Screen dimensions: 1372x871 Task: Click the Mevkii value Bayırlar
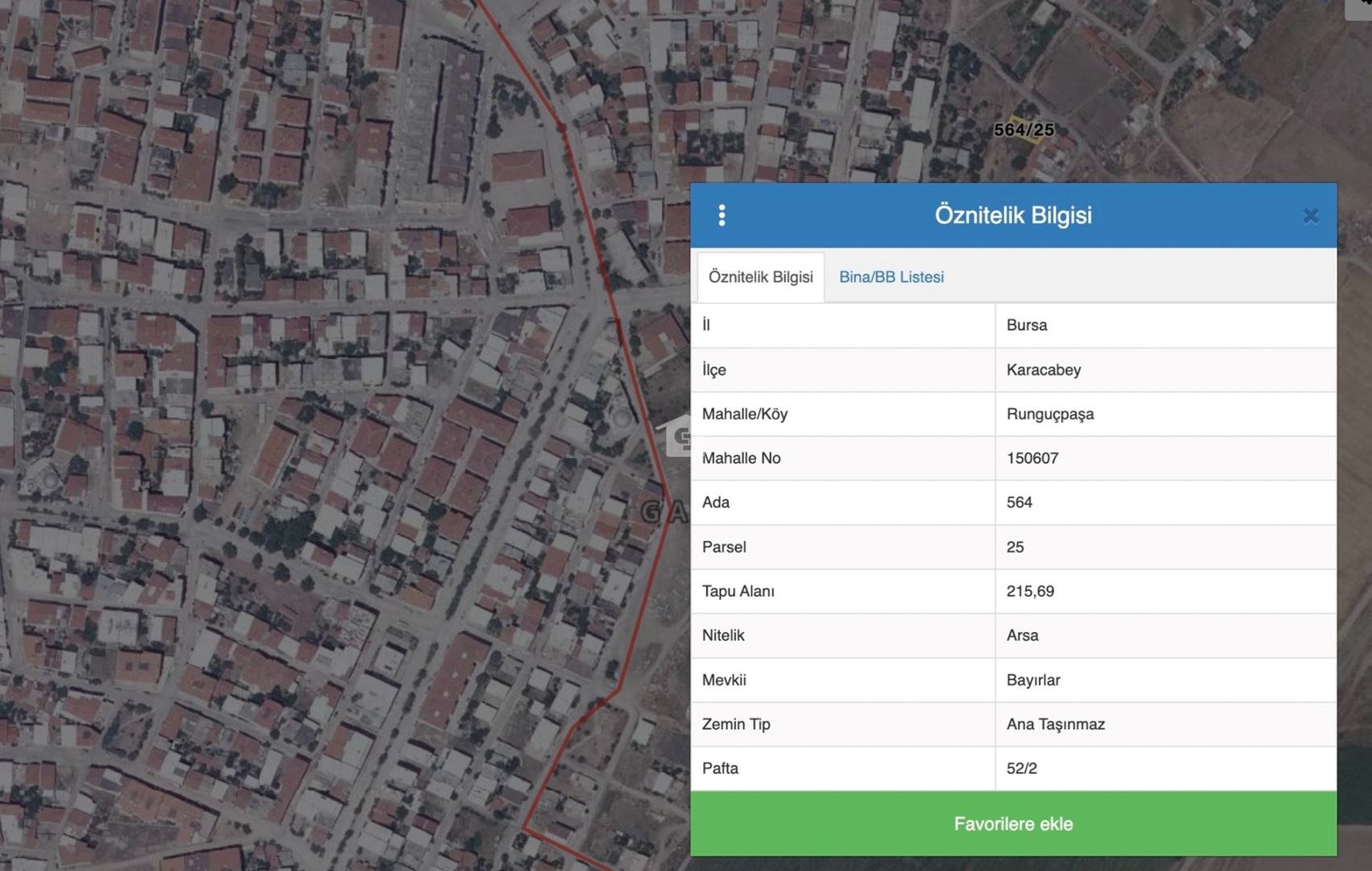1033,680
